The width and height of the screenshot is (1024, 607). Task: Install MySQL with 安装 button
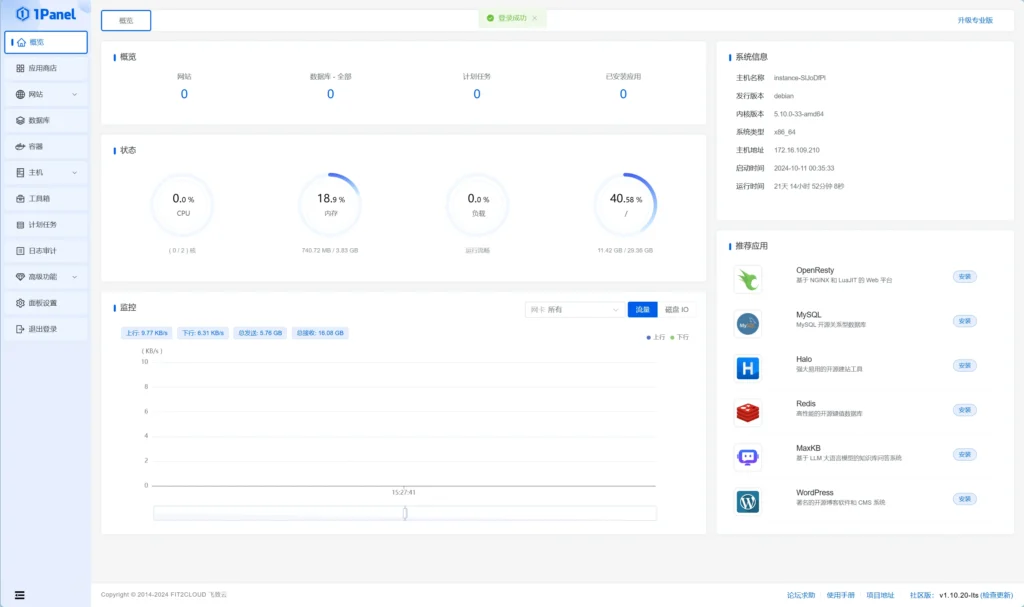pyautogui.click(x=965, y=321)
